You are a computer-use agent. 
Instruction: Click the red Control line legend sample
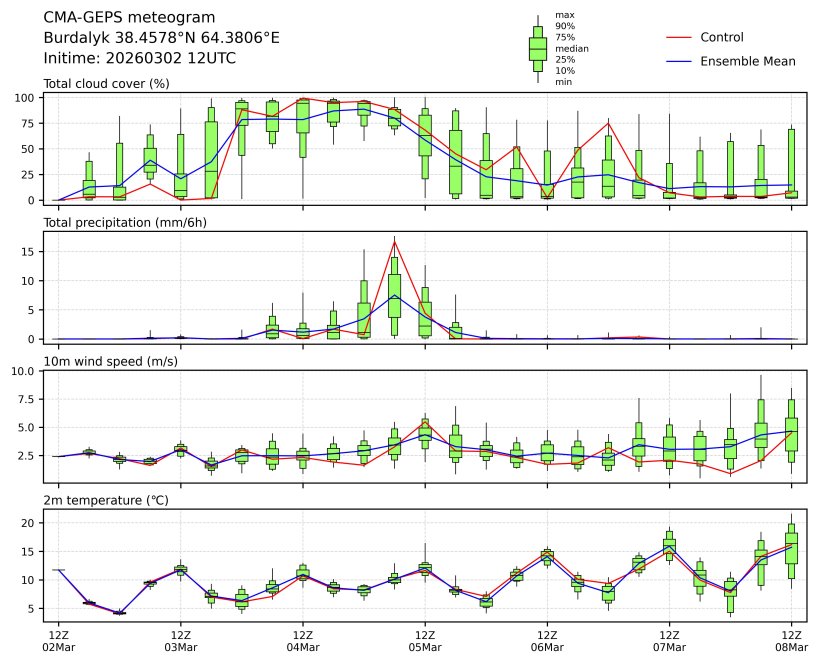[x=678, y=38]
